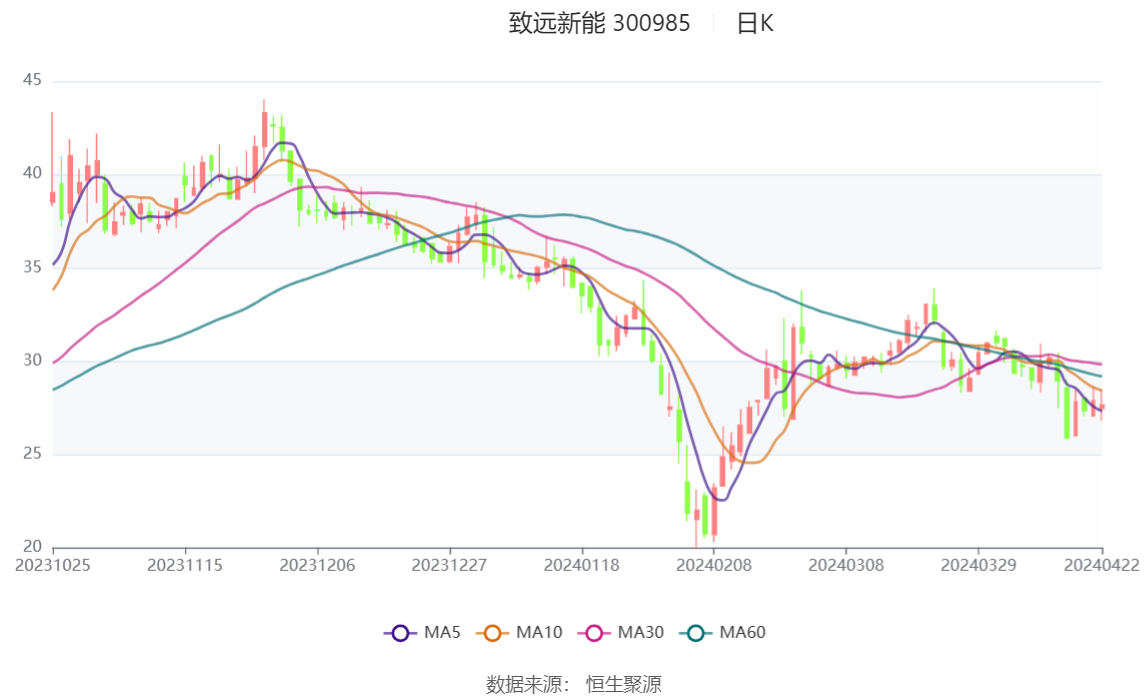Screen dimensions: 1148x699
Task: Hide the MA30 line via its label
Action: pyautogui.click(x=641, y=632)
